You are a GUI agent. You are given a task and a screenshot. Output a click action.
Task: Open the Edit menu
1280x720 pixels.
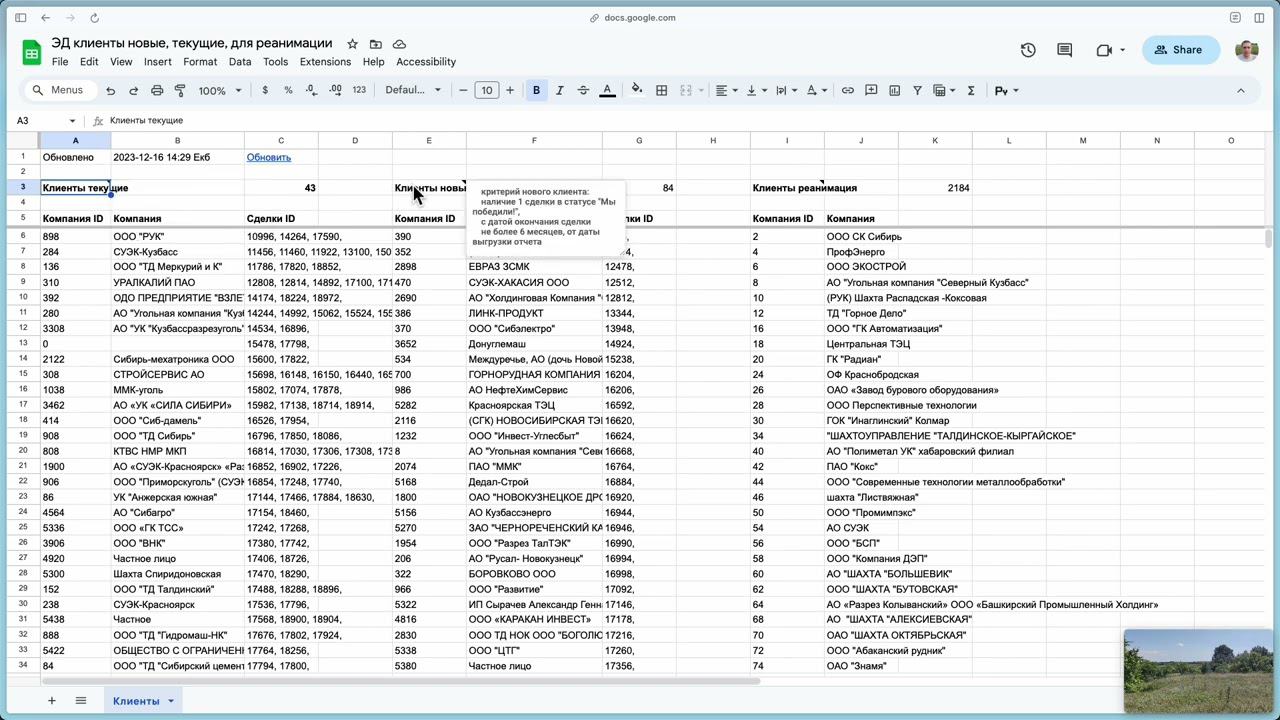click(89, 62)
